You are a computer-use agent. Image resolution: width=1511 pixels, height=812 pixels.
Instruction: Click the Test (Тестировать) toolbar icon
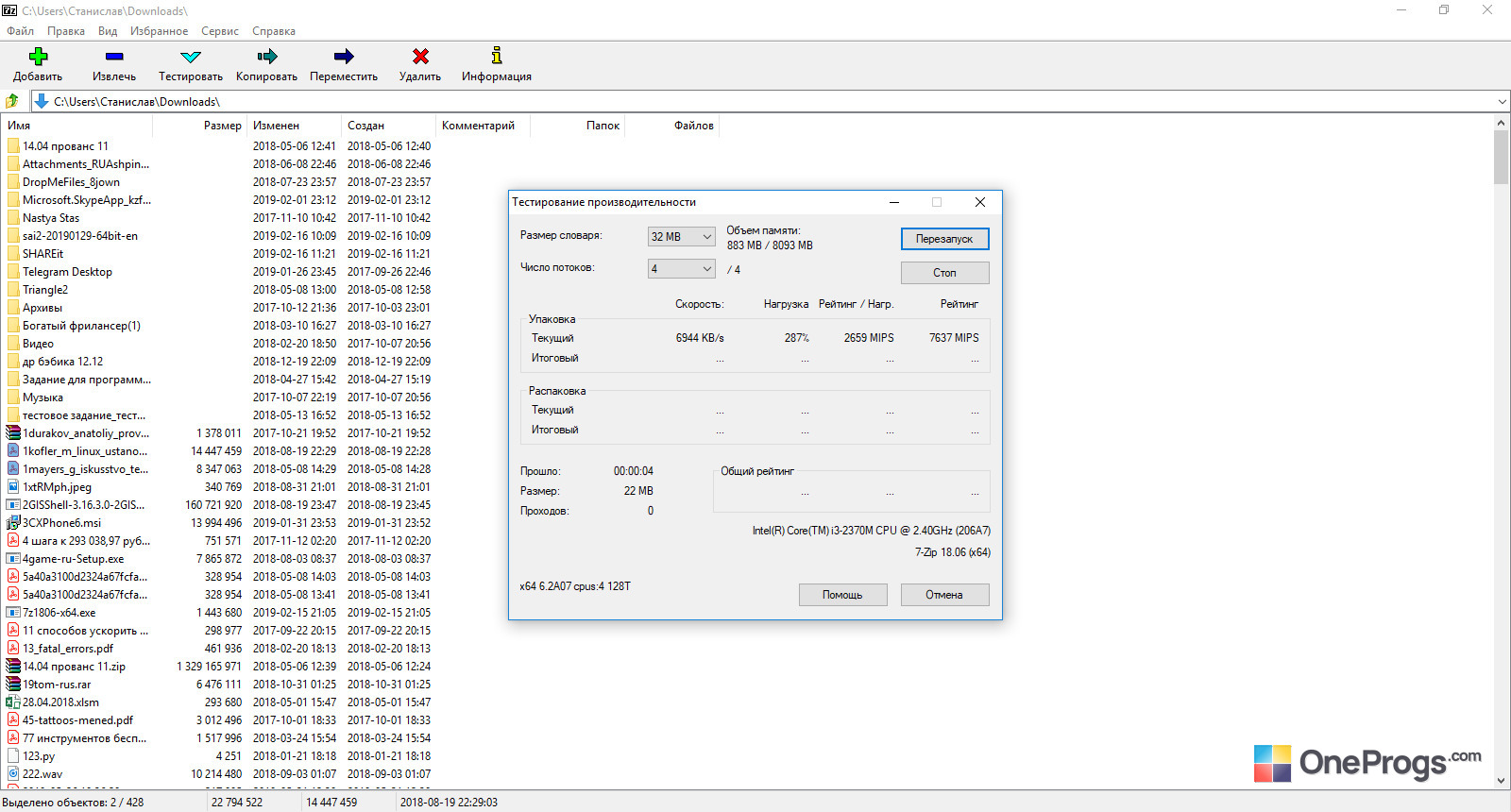click(191, 57)
